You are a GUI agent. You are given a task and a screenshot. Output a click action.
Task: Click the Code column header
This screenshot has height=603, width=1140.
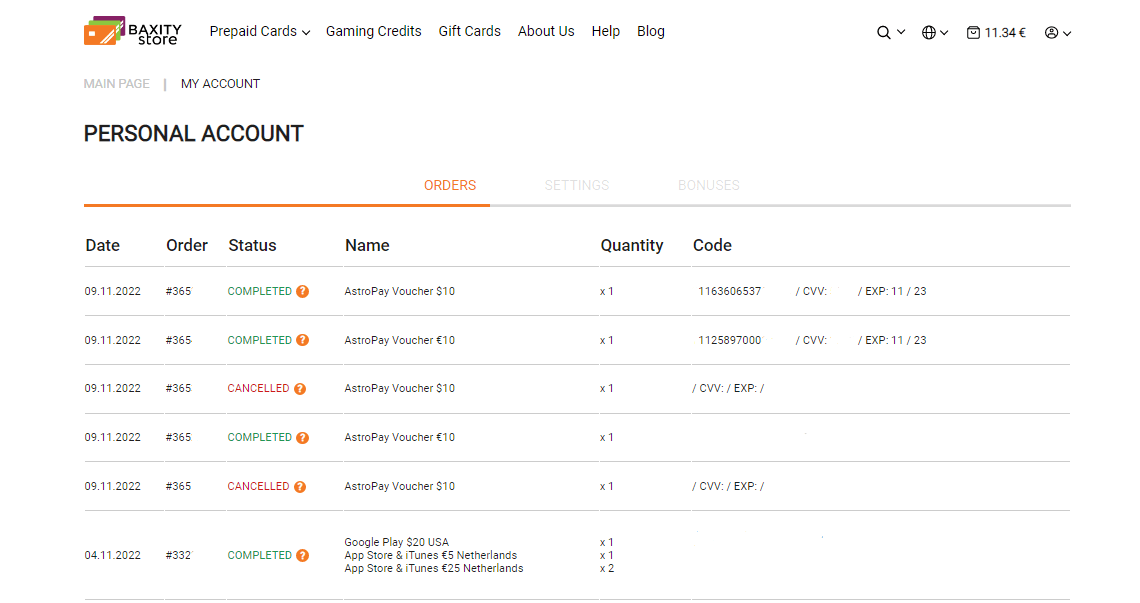pyautogui.click(x=712, y=246)
